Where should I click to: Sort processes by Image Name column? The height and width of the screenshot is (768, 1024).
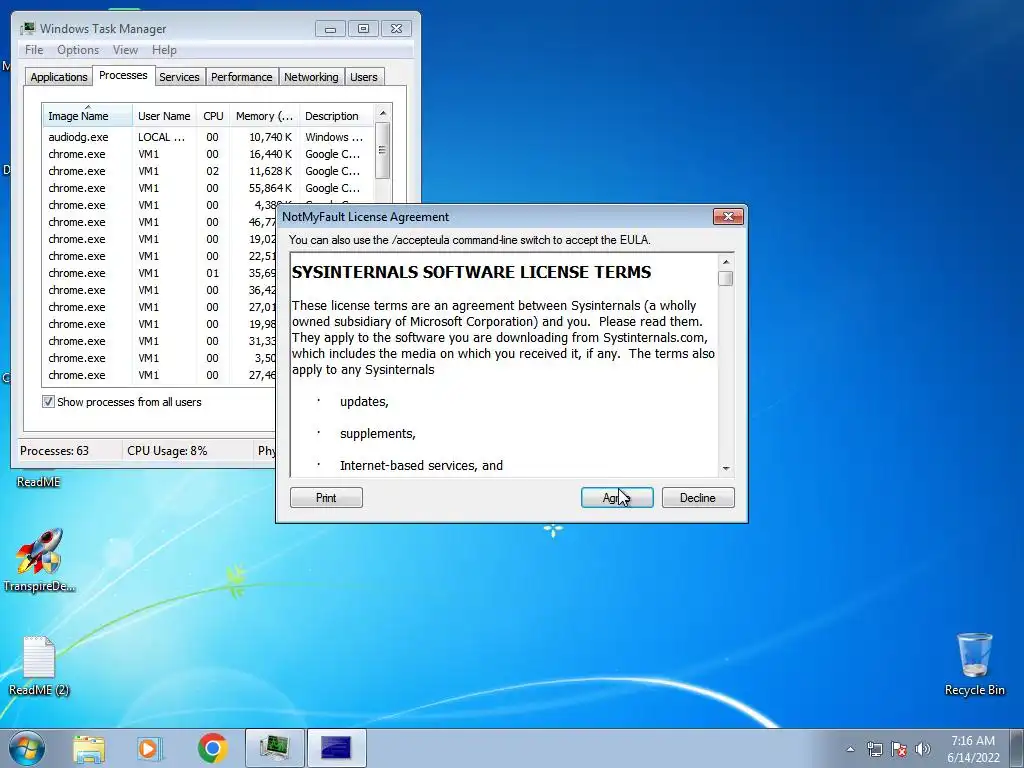coord(88,116)
